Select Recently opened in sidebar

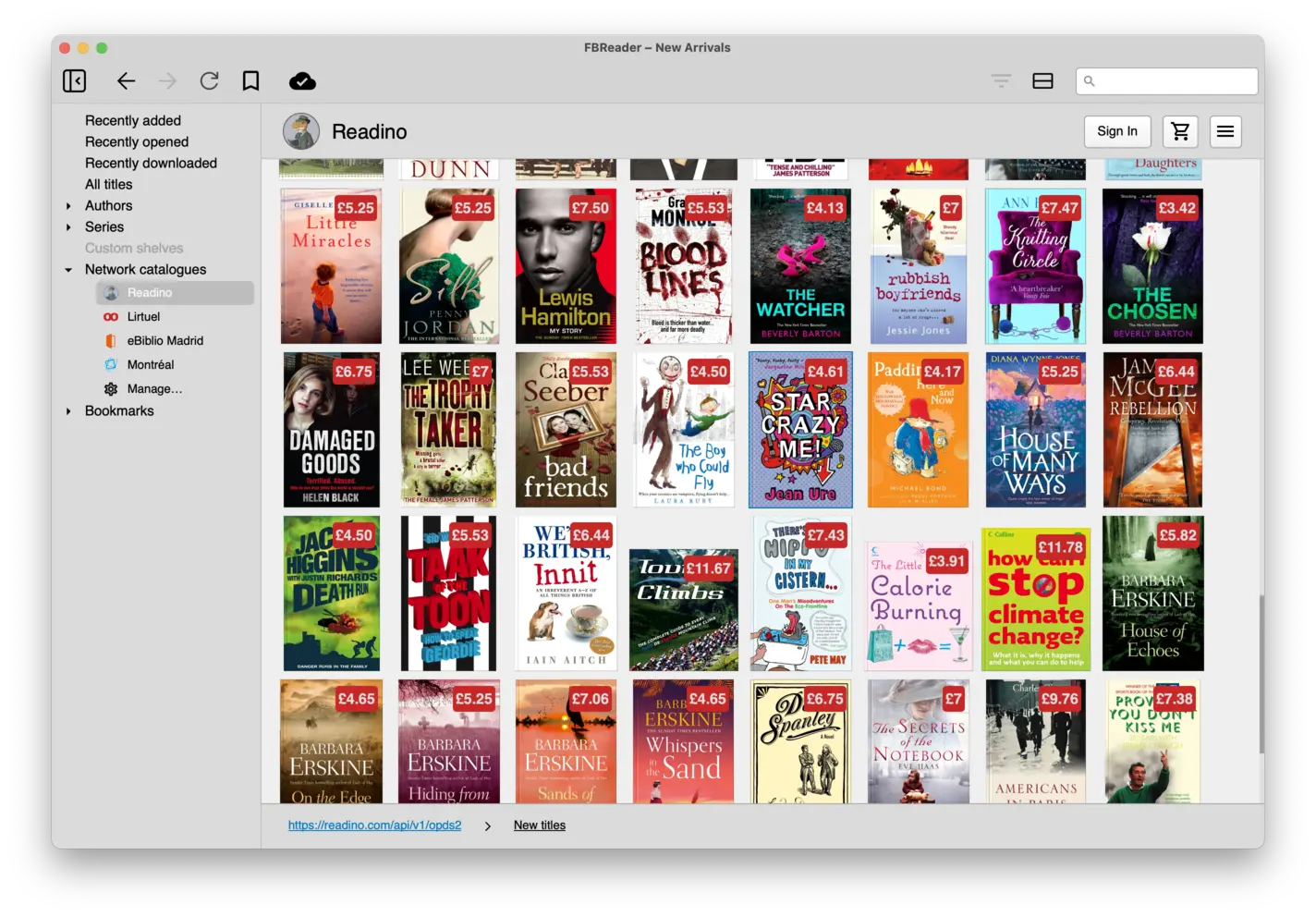point(137,142)
